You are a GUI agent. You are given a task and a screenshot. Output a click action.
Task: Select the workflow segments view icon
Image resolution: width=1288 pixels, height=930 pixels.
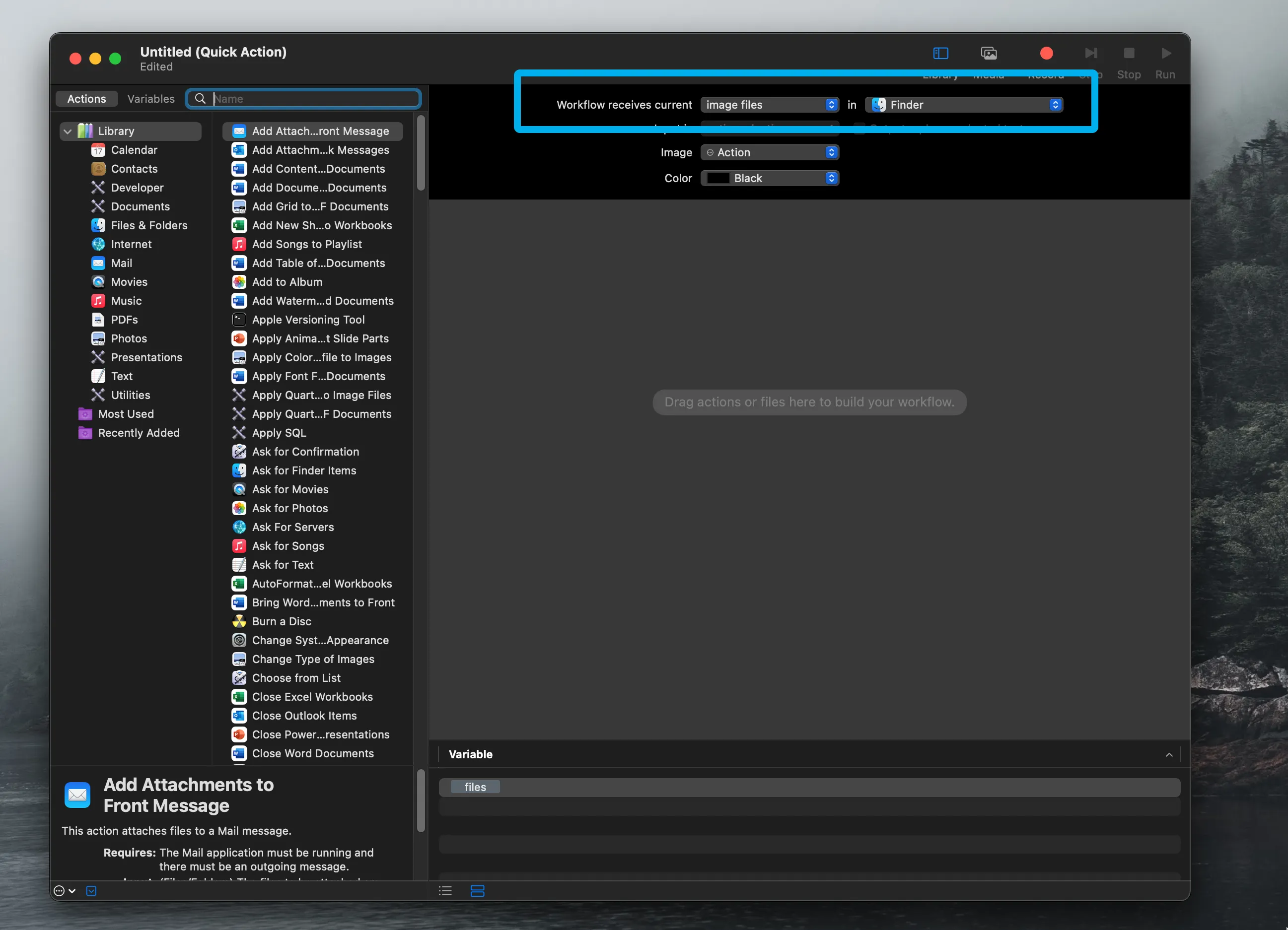tap(477, 890)
